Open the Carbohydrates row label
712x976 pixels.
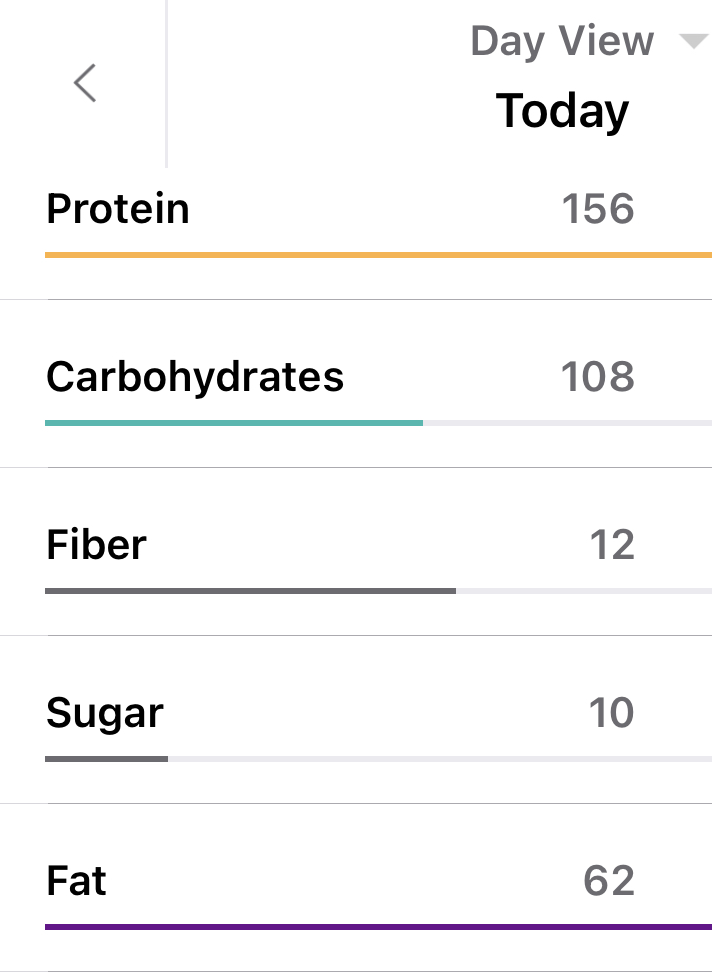(195, 377)
